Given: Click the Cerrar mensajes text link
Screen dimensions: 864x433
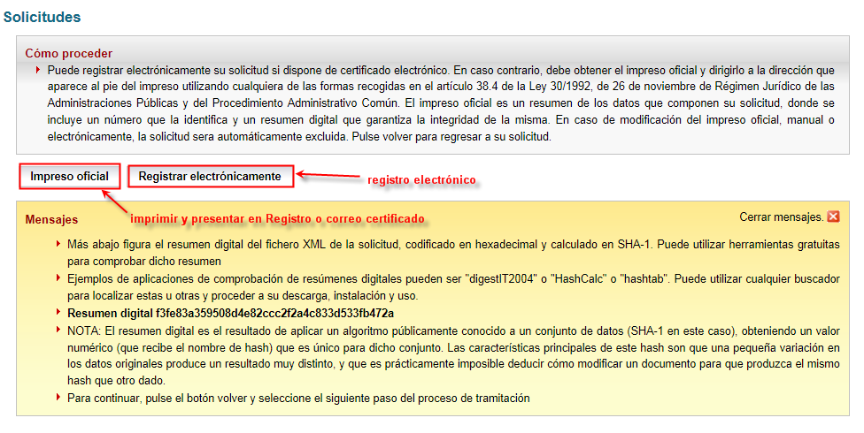Looking at the screenshot, I should [x=781, y=217].
